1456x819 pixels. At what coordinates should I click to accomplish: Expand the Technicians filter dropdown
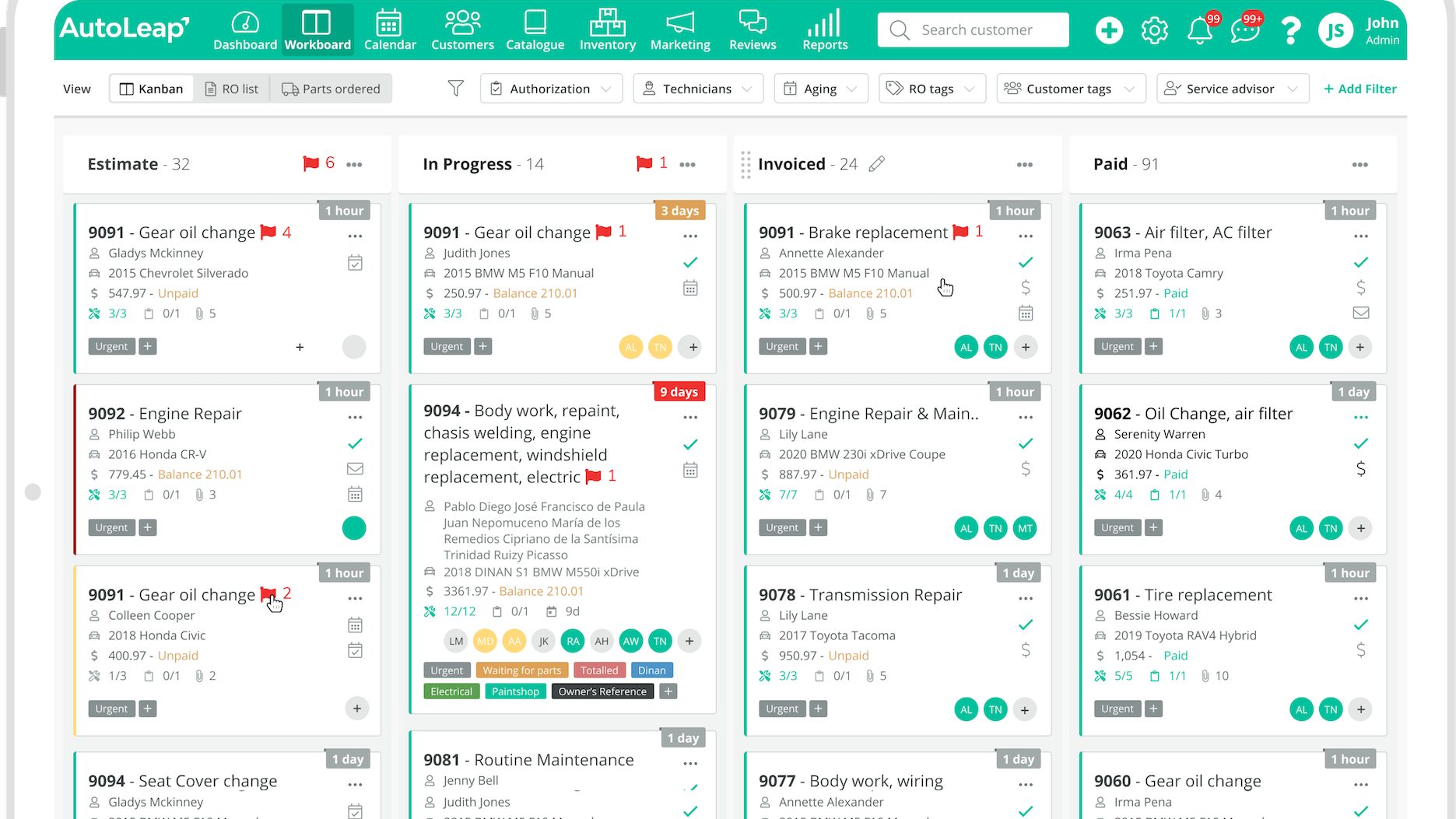point(698,89)
